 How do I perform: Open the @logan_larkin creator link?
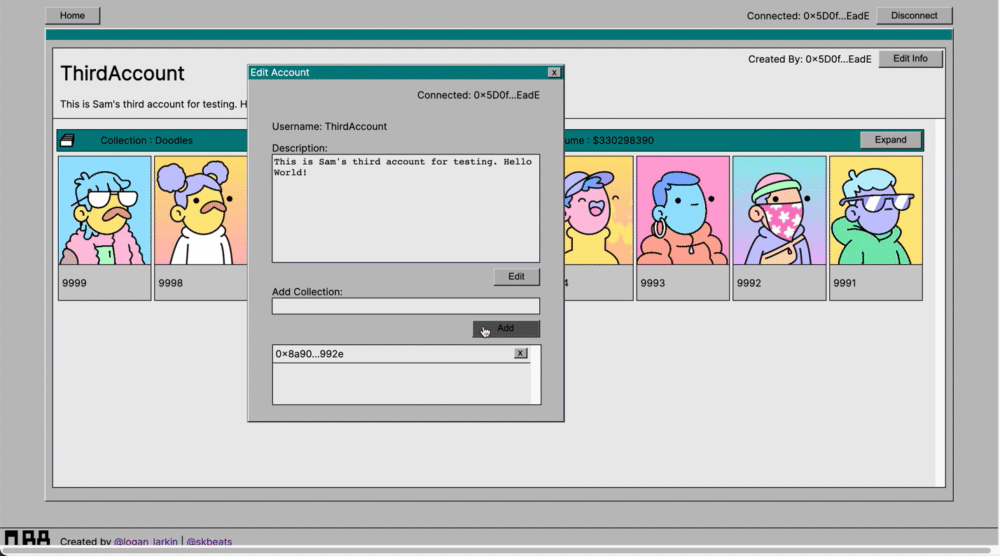coord(146,541)
